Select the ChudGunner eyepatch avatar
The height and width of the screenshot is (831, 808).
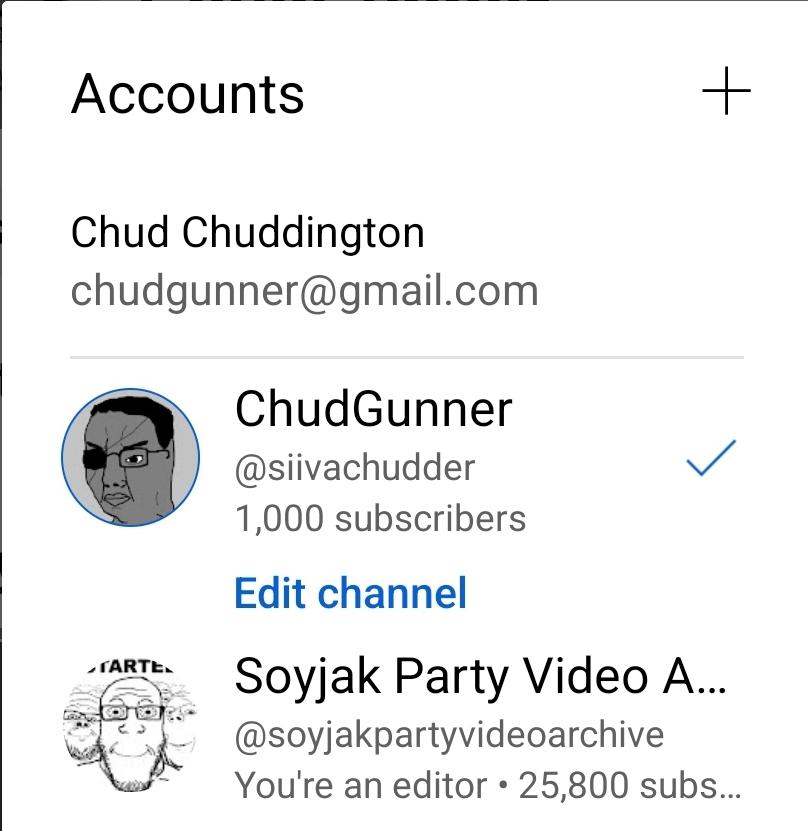130,457
